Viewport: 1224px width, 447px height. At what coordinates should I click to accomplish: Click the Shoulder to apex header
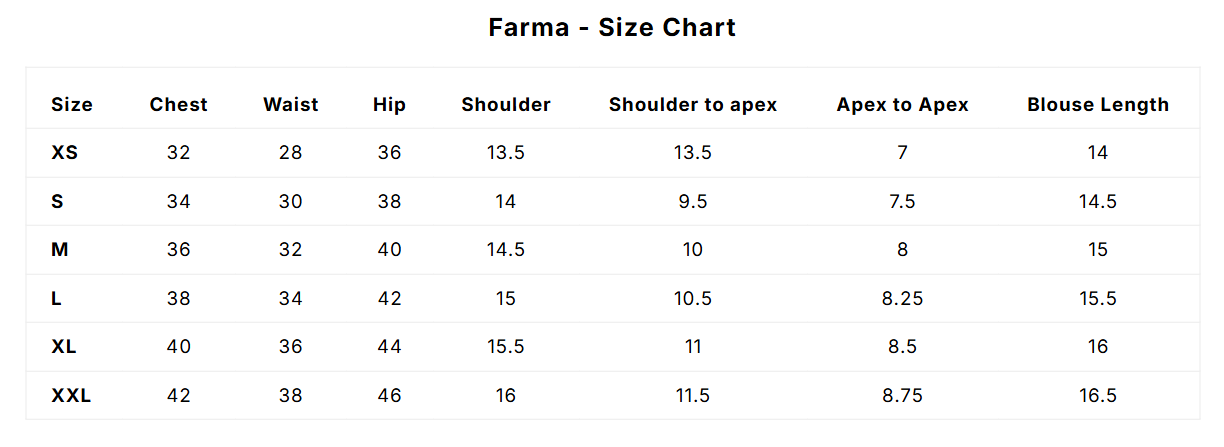tap(693, 104)
